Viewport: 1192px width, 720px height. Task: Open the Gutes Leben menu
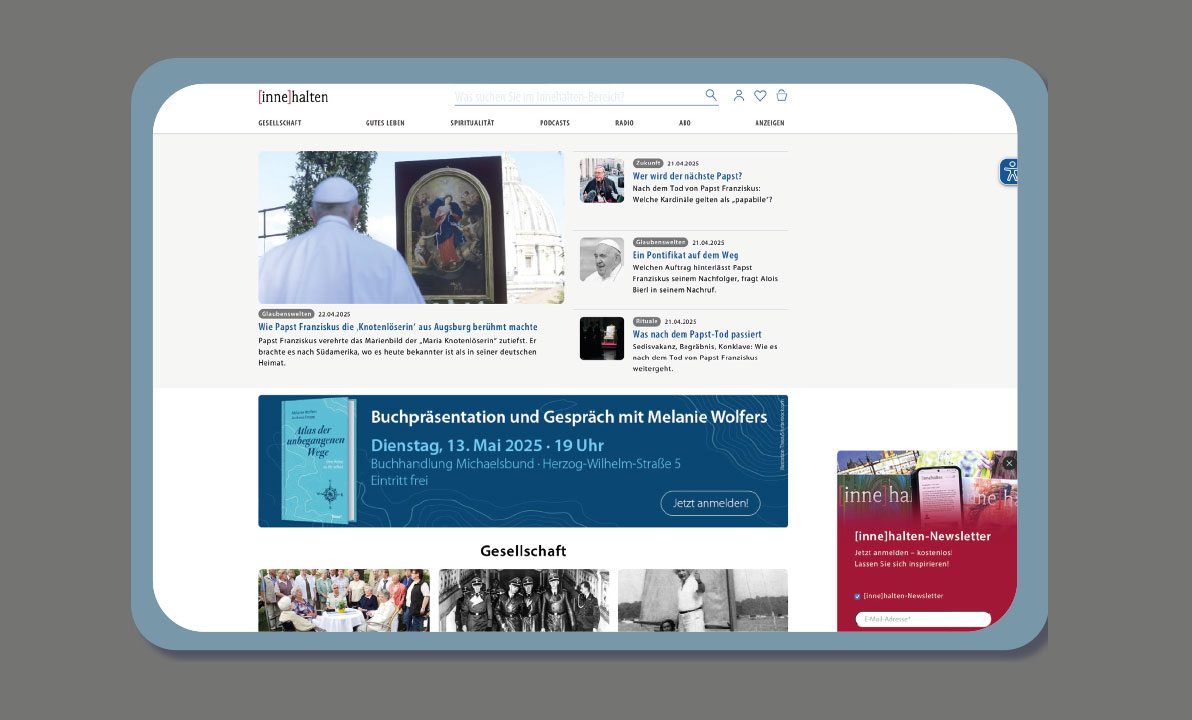coord(385,123)
